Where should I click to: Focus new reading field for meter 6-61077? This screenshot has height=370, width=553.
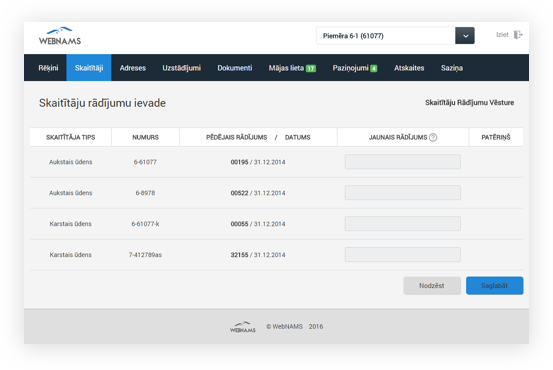pyautogui.click(x=403, y=162)
